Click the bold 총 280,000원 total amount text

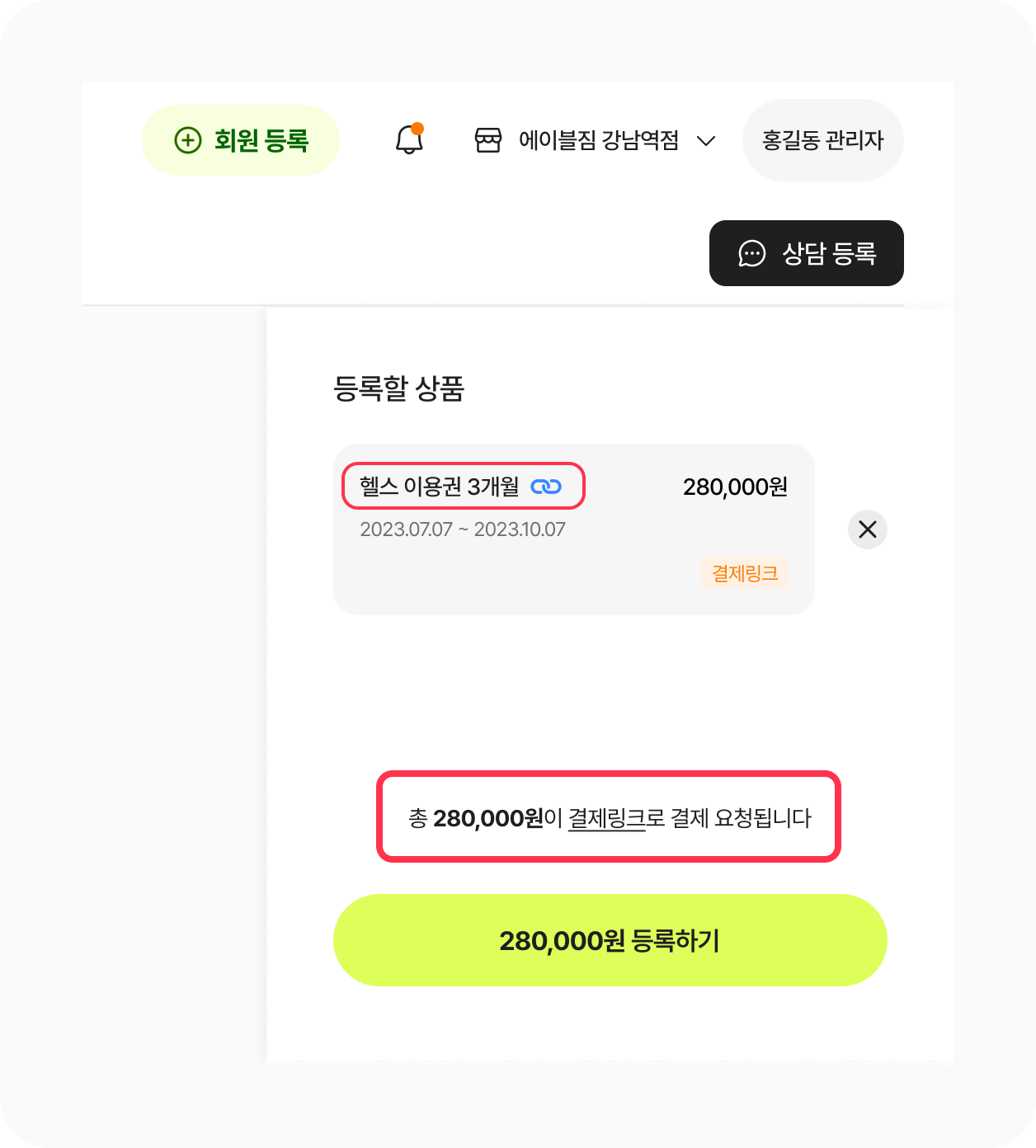point(487,818)
